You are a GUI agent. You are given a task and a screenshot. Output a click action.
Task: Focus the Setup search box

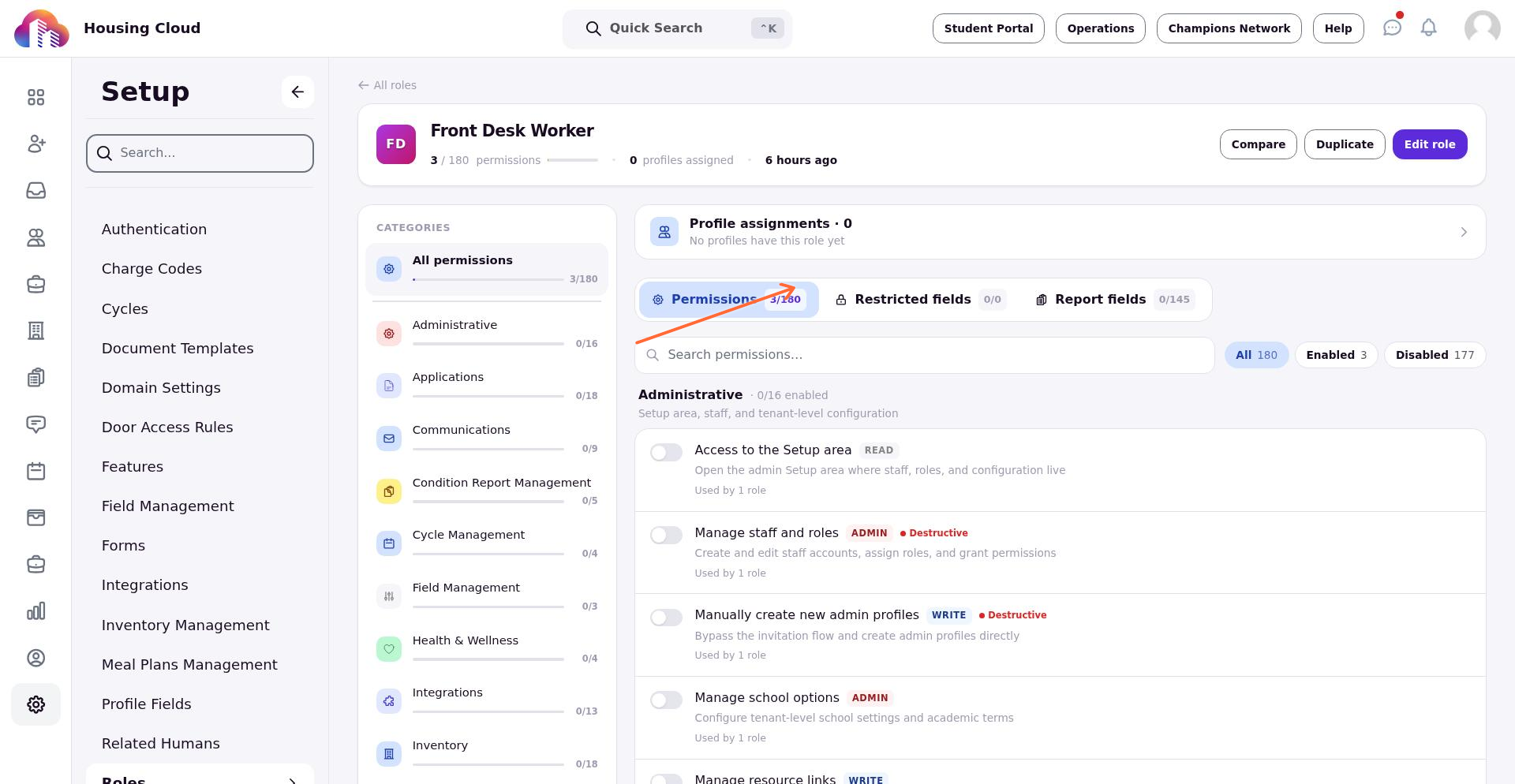(200, 153)
